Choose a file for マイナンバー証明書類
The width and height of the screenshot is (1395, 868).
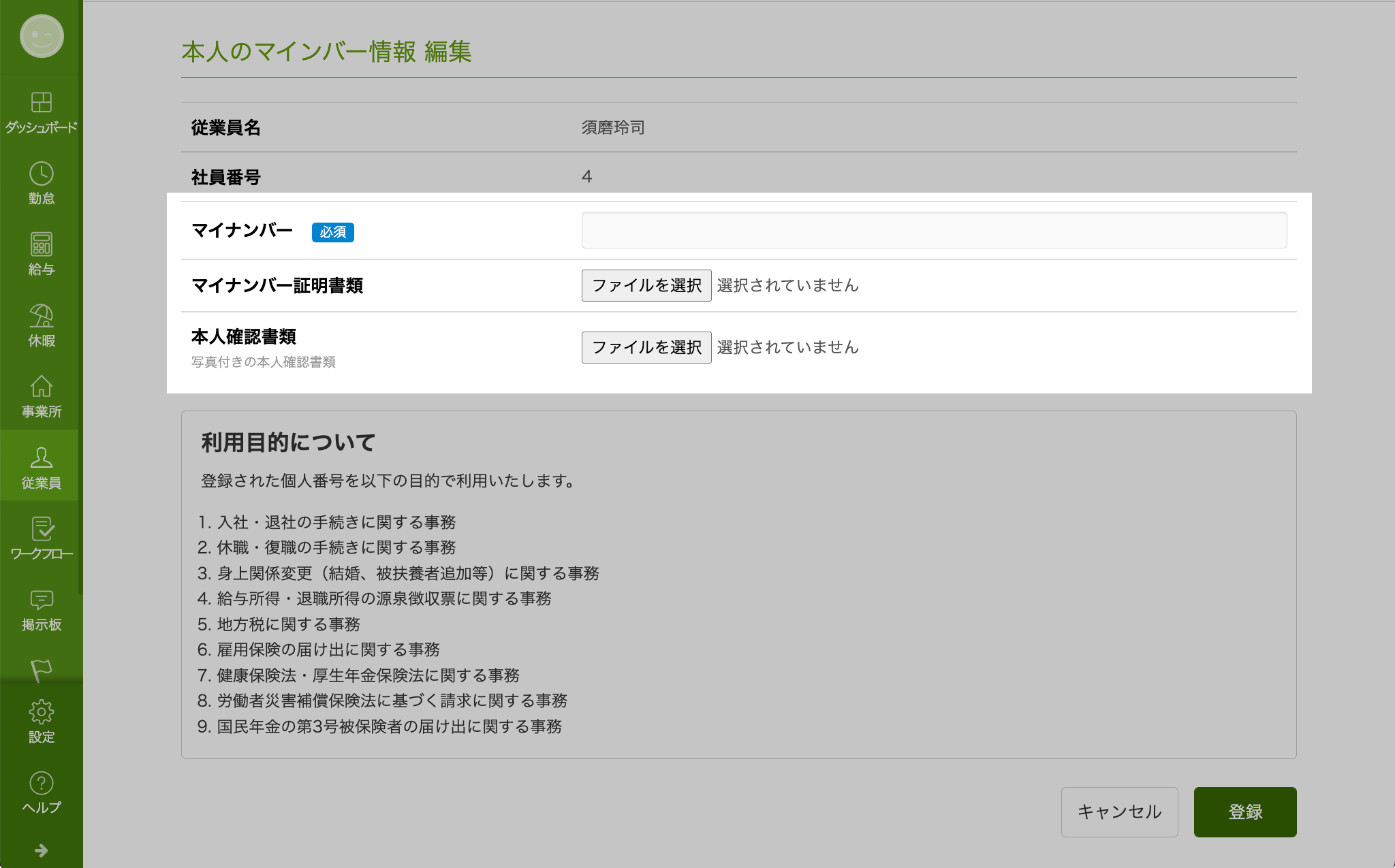click(646, 285)
